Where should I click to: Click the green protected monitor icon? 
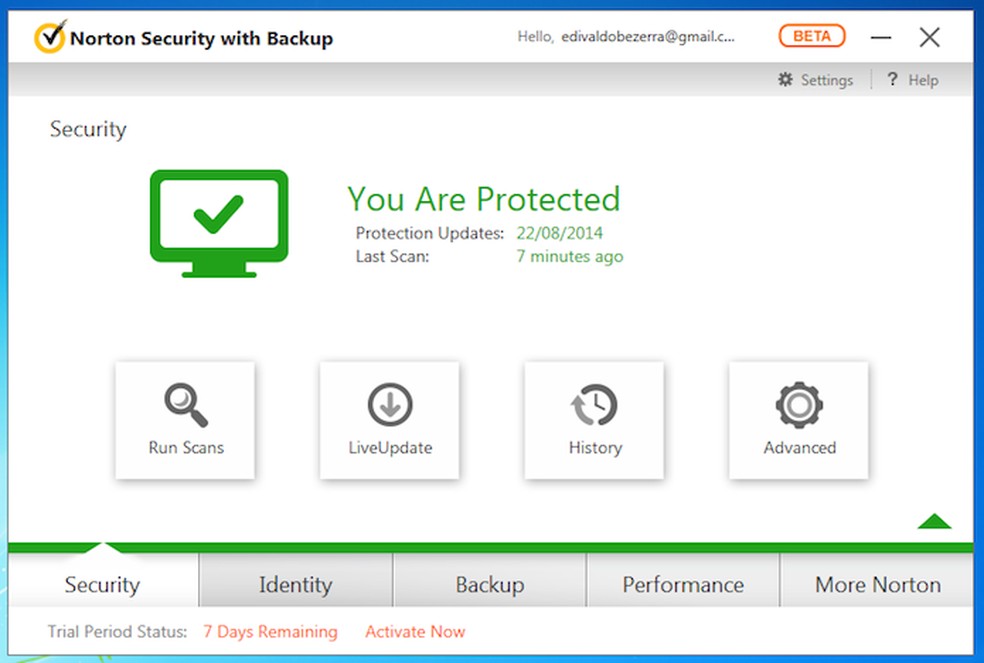point(219,223)
